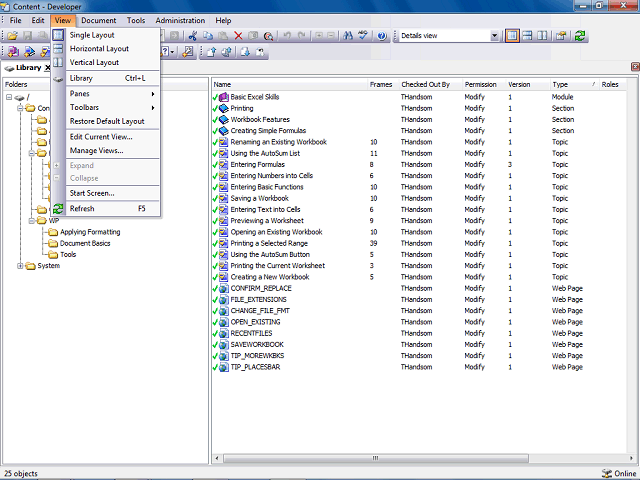Click the first icon in second toolbar row
This screenshot has height=480, width=640.
click(13, 52)
